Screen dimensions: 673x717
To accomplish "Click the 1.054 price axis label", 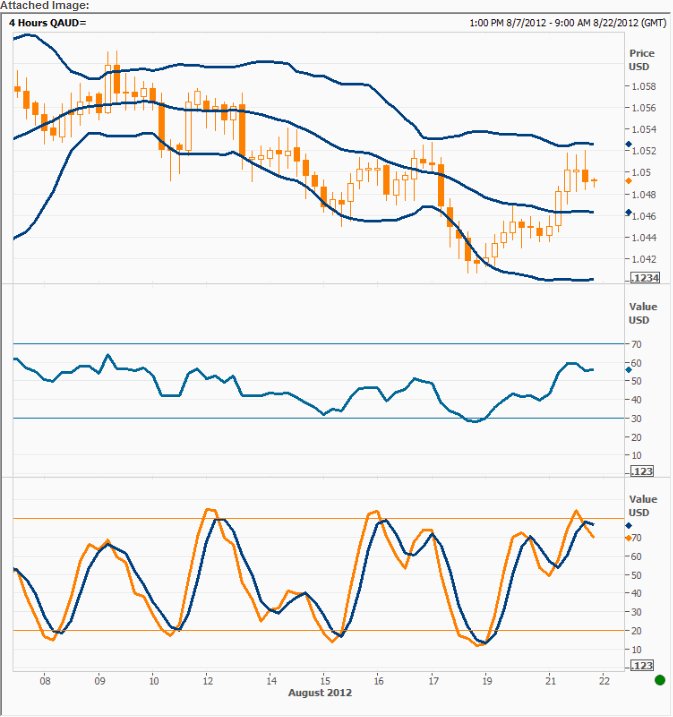I will pos(643,129).
